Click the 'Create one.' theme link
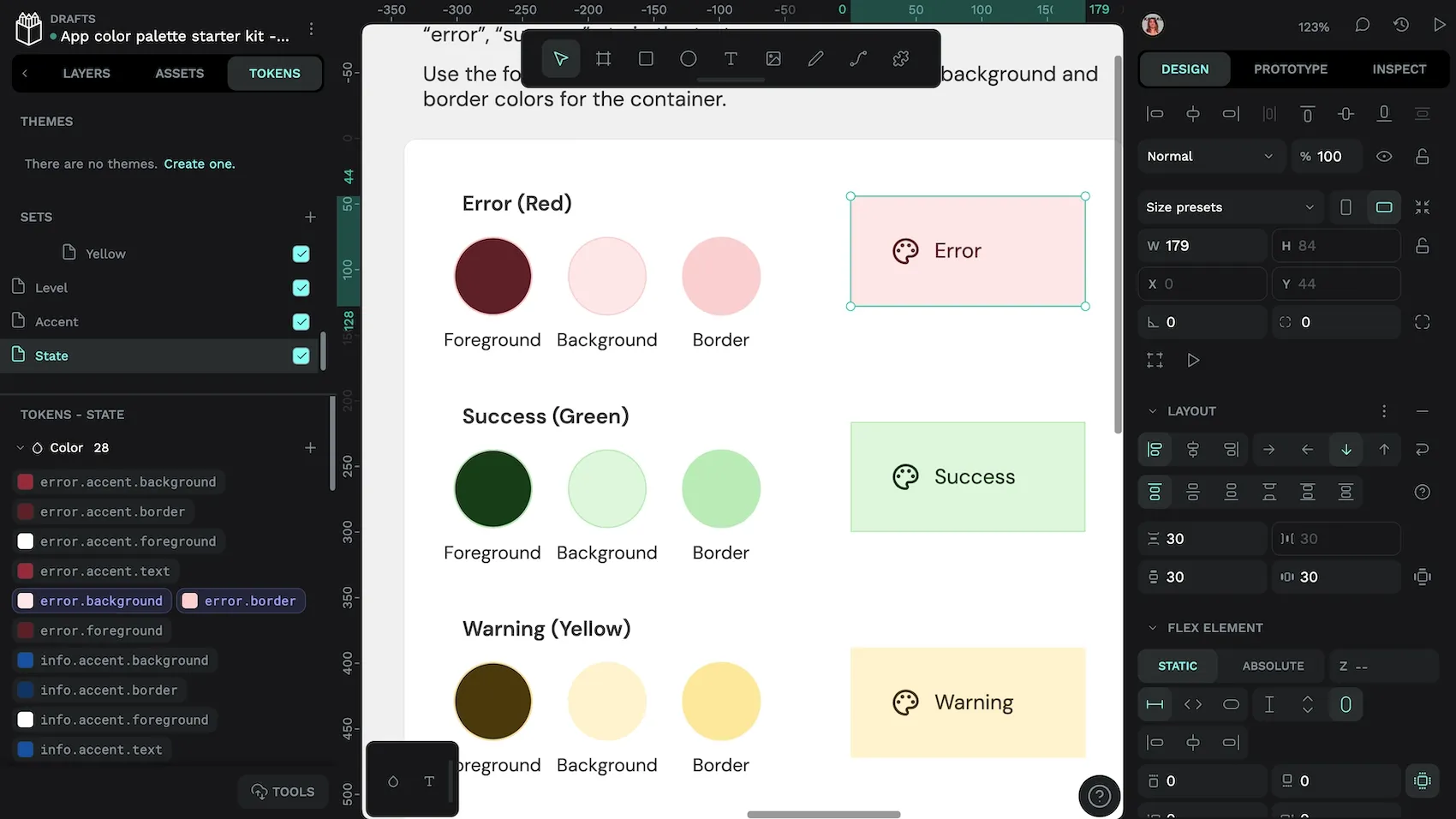Screen dimensions: 1456x819 click(200, 164)
